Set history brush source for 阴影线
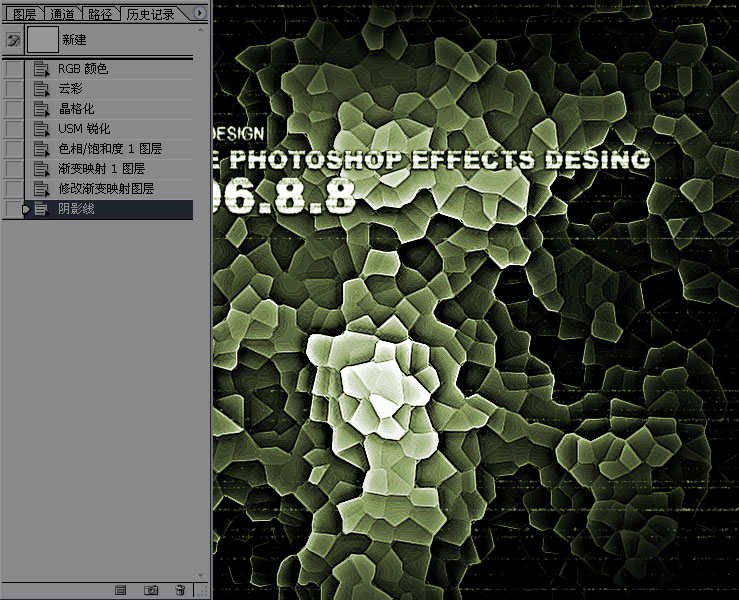The image size is (739, 600). click(13, 209)
